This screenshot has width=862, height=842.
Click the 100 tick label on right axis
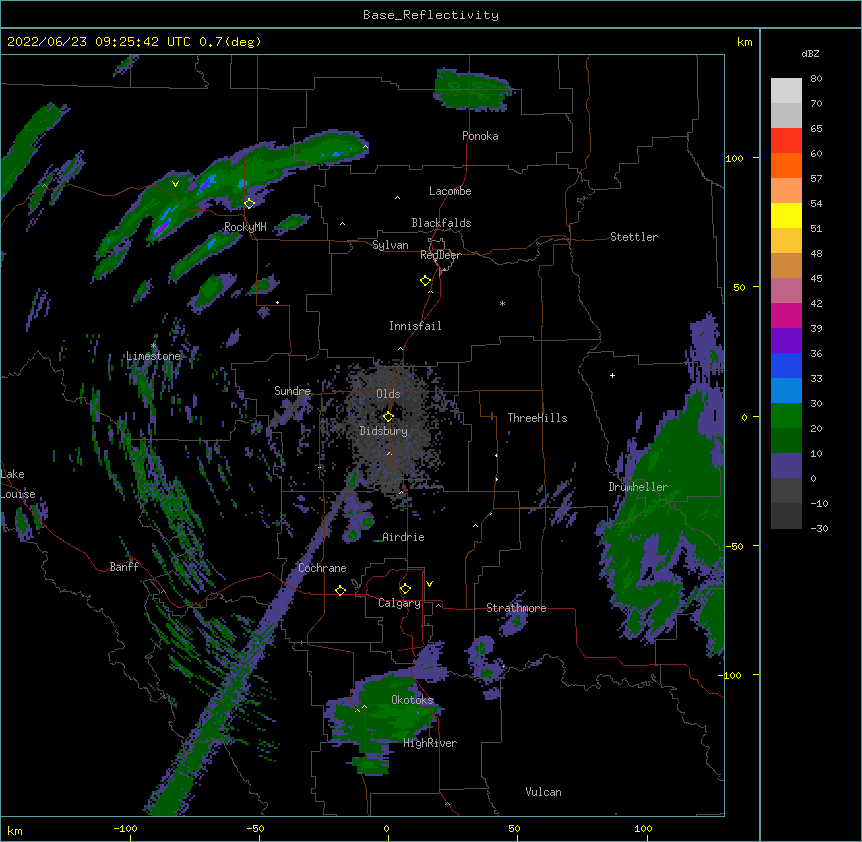(x=734, y=158)
